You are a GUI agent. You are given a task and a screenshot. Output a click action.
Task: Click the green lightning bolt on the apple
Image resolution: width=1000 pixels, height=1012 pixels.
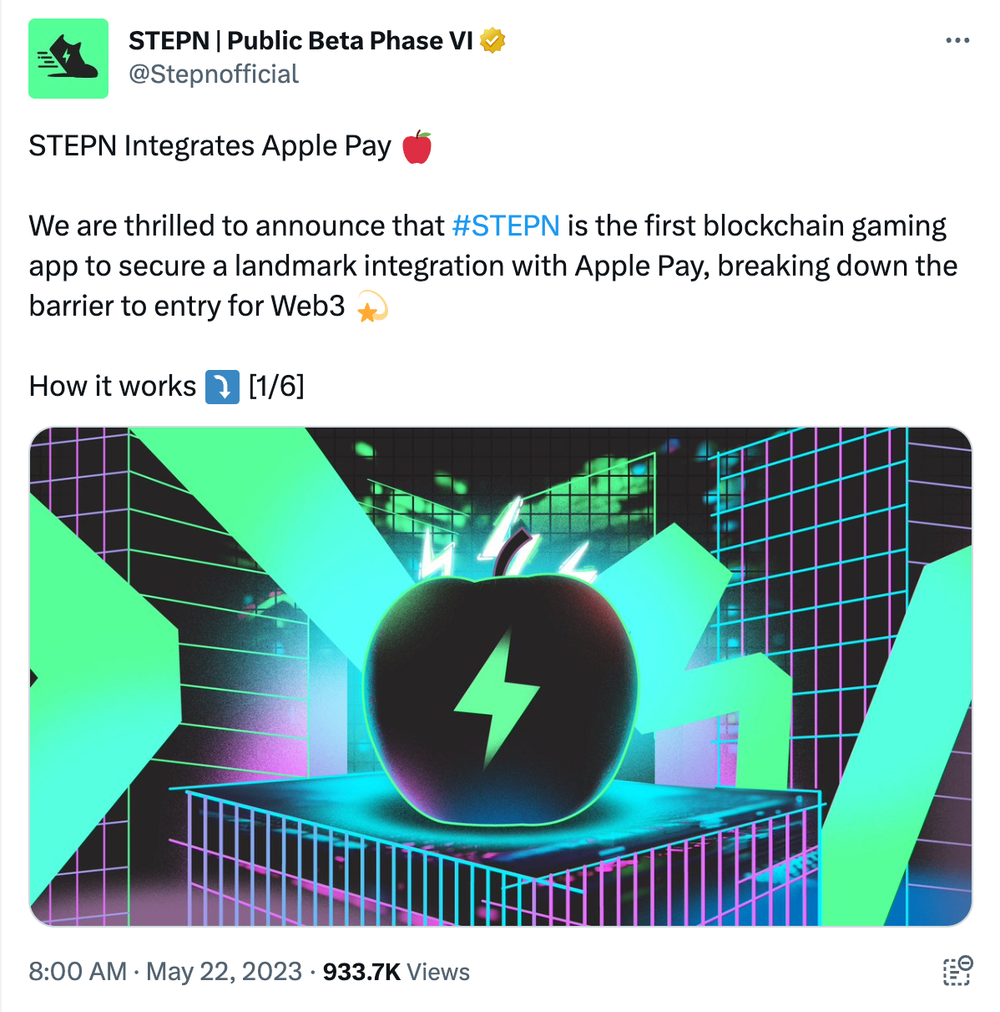tap(497, 691)
